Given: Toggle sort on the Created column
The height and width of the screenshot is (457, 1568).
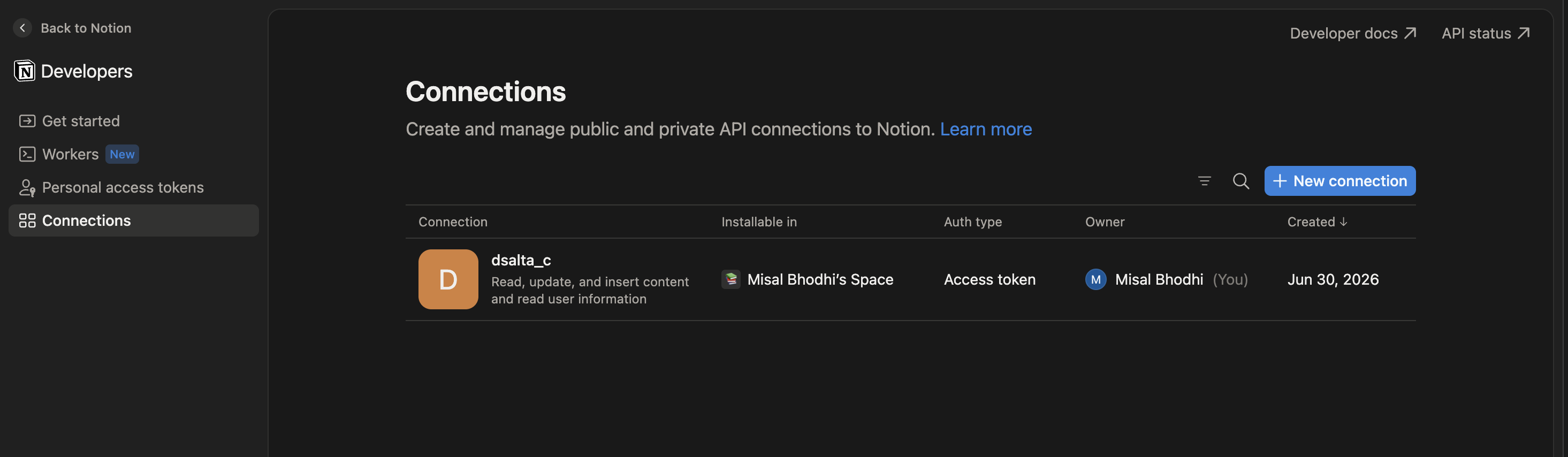Looking at the screenshot, I should pos(1316,222).
